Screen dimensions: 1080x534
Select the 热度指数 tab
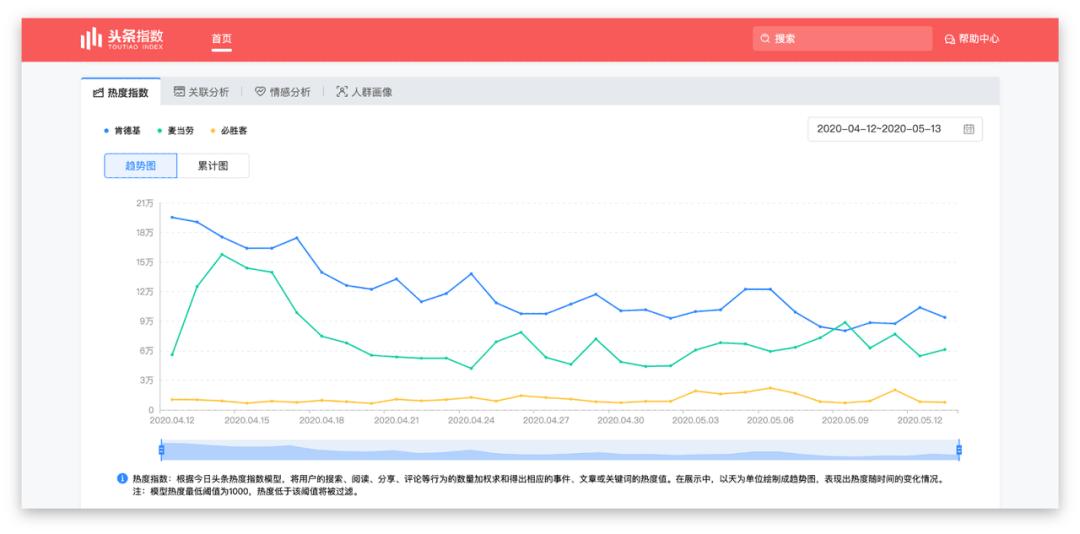coord(121,92)
